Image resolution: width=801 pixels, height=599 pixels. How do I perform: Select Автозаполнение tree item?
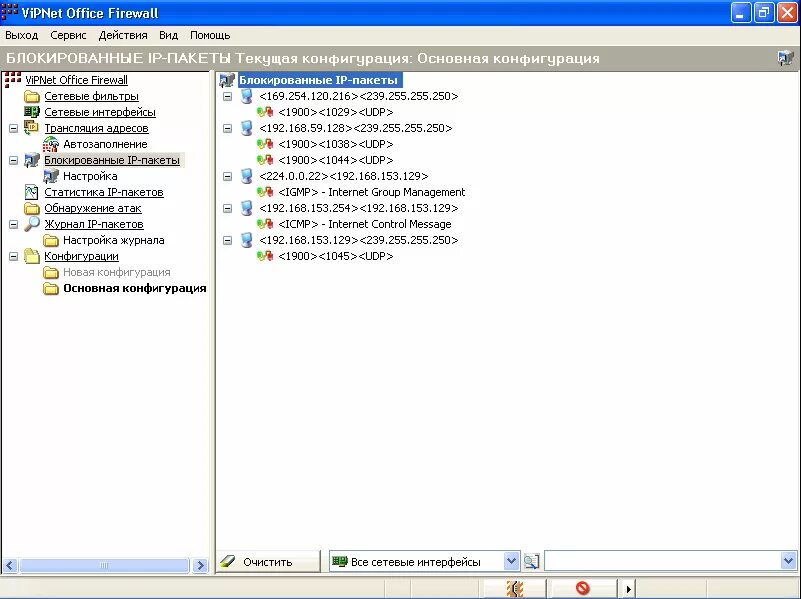[105, 144]
